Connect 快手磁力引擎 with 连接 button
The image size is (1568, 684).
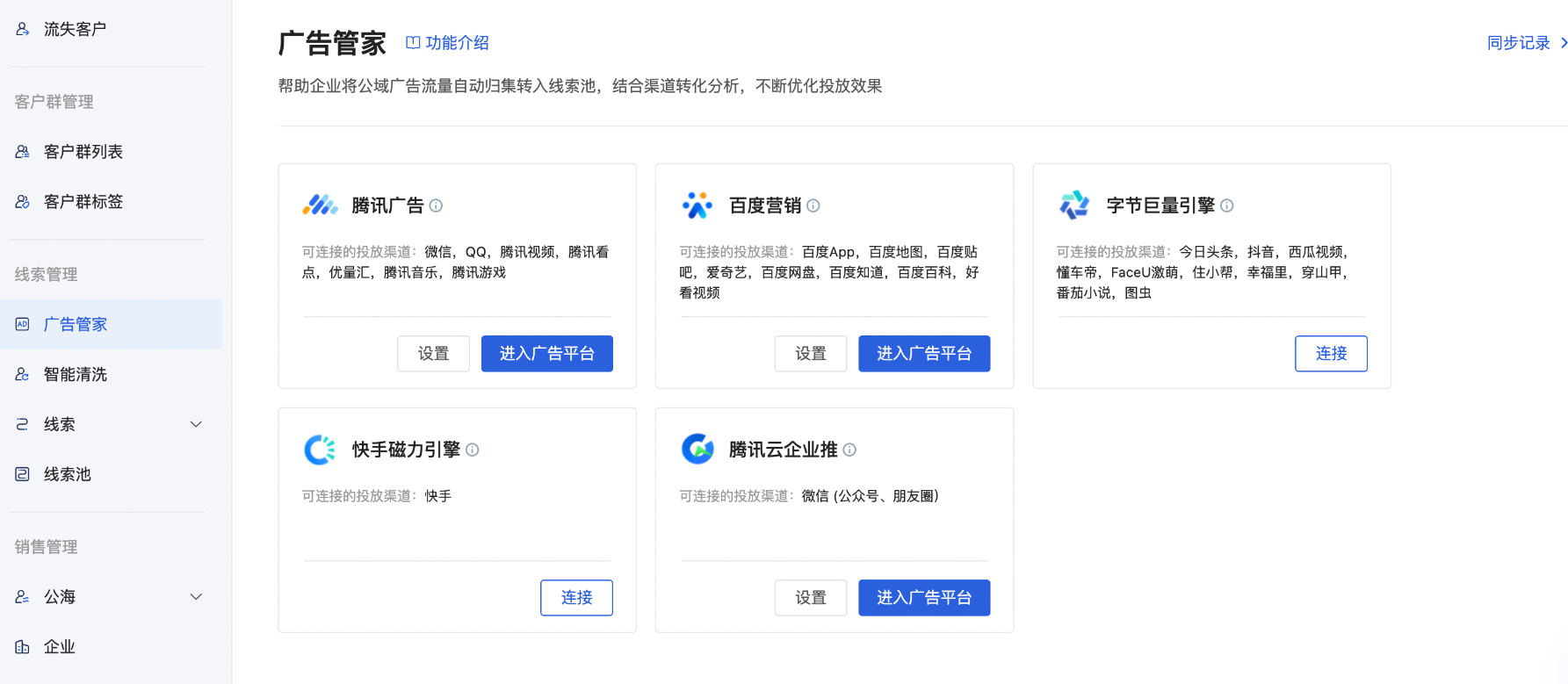point(576,598)
